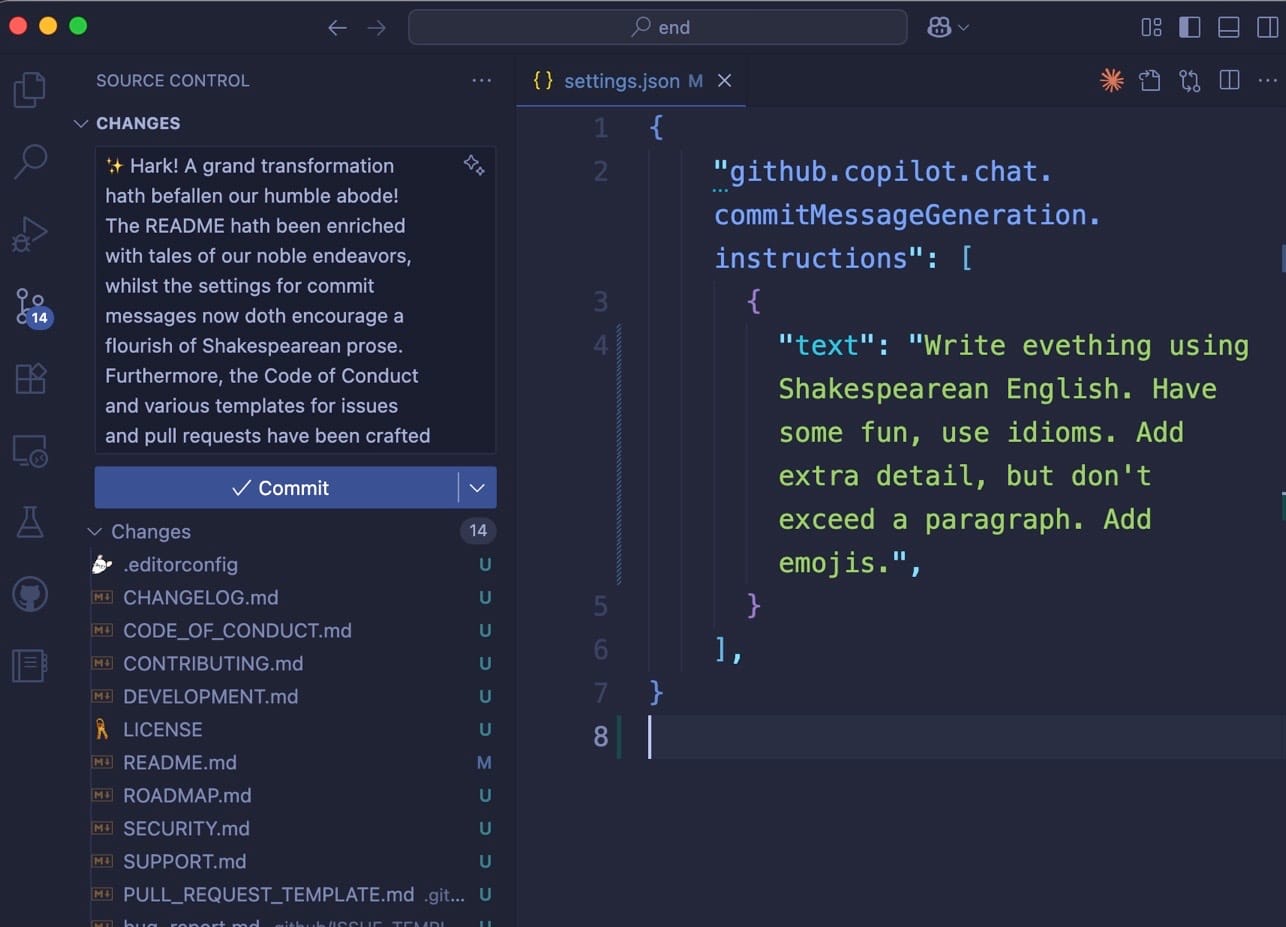Image resolution: width=1286 pixels, height=927 pixels.
Task: Go forward with the right arrow
Action: pyautogui.click(x=376, y=28)
